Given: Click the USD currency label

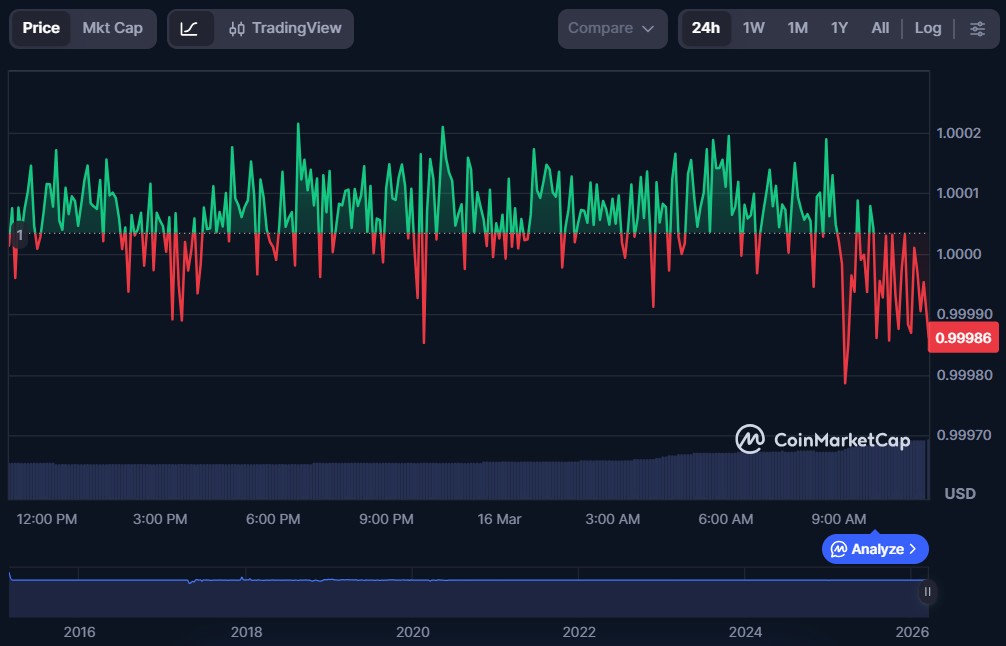Looking at the screenshot, I should point(960,494).
